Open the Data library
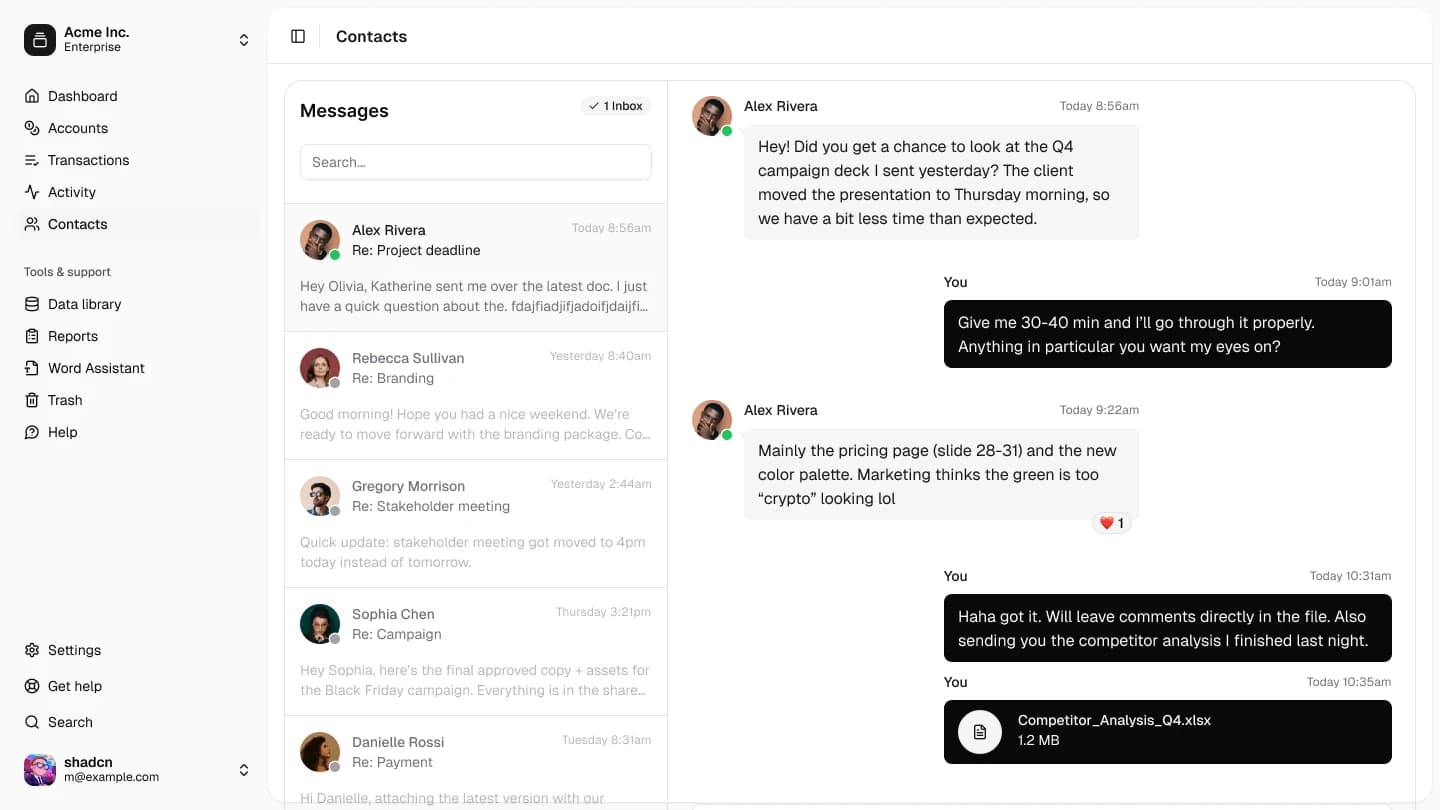Image resolution: width=1440 pixels, height=810 pixels. (x=85, y=304)
